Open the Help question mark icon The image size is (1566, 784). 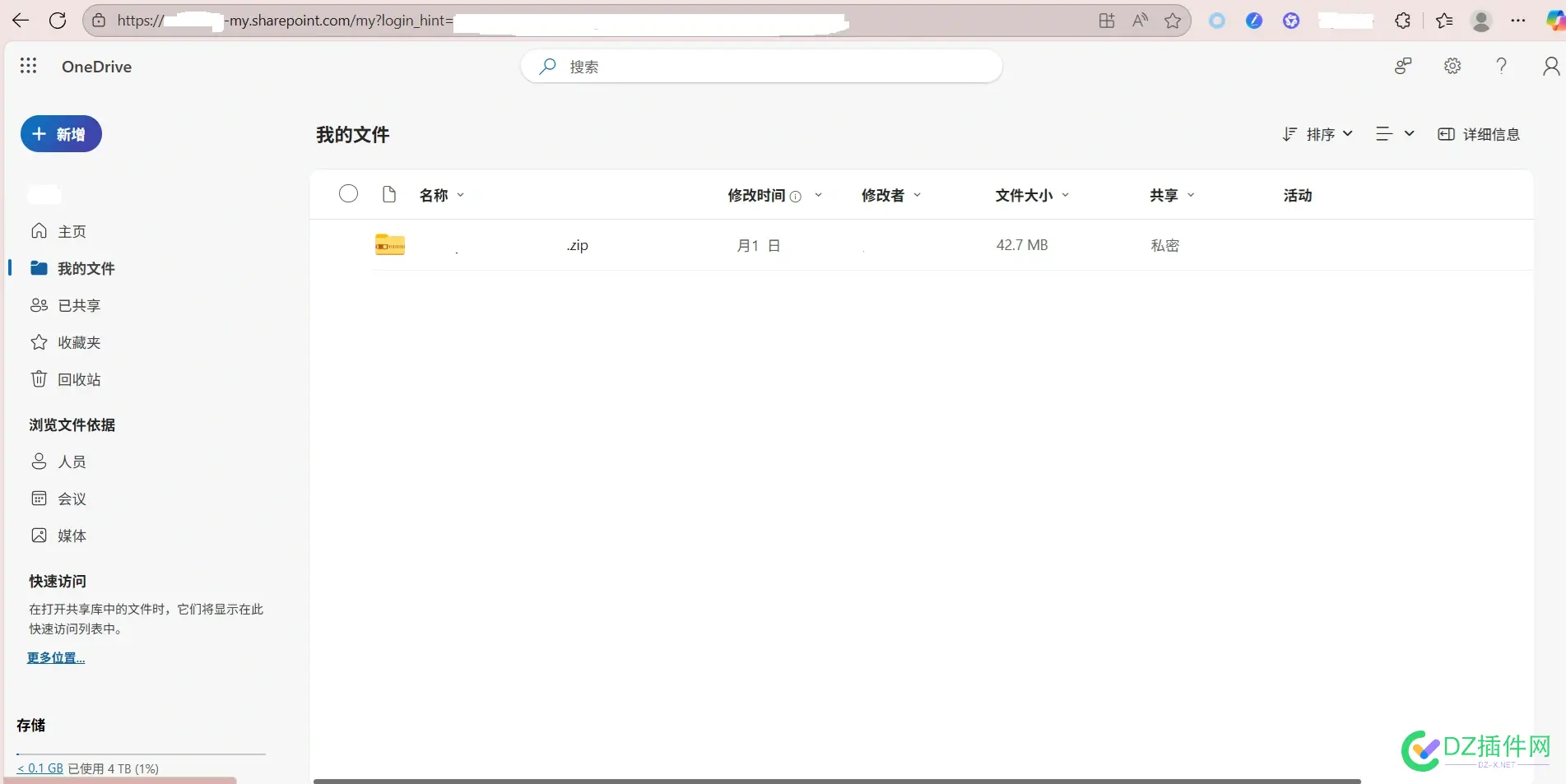click(x=1501, y=66)
